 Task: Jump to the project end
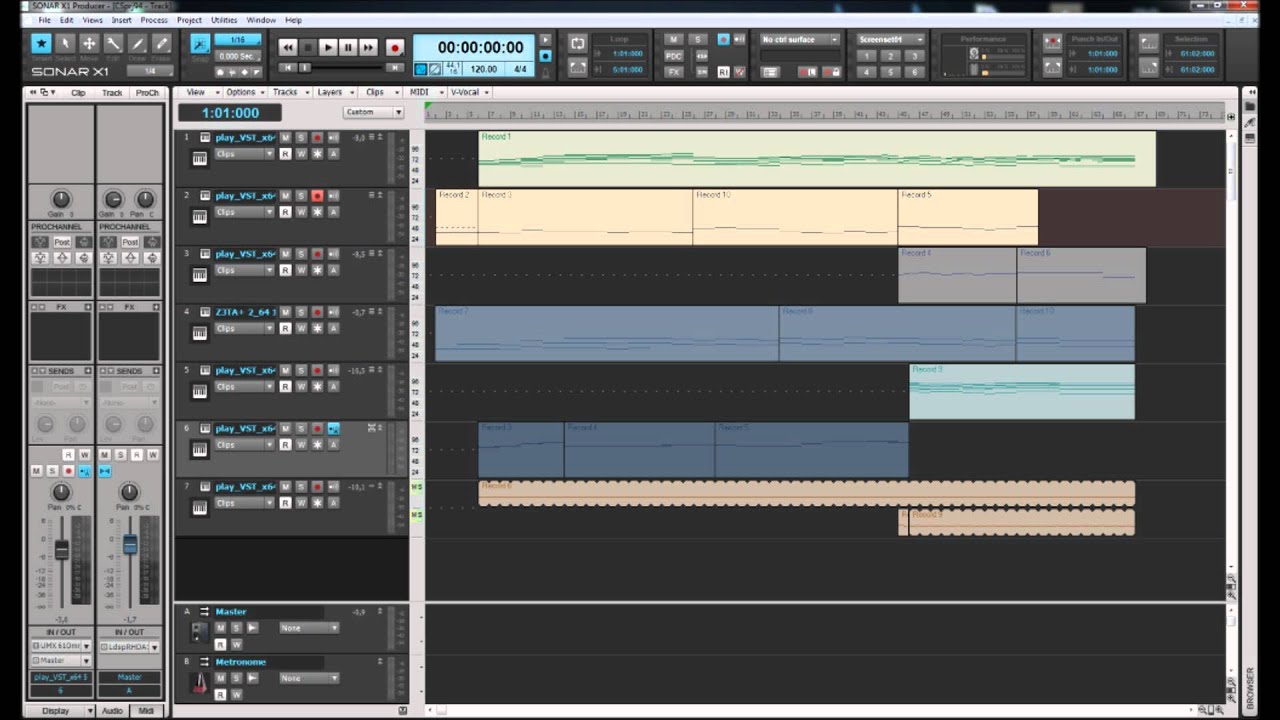(395, 67)
